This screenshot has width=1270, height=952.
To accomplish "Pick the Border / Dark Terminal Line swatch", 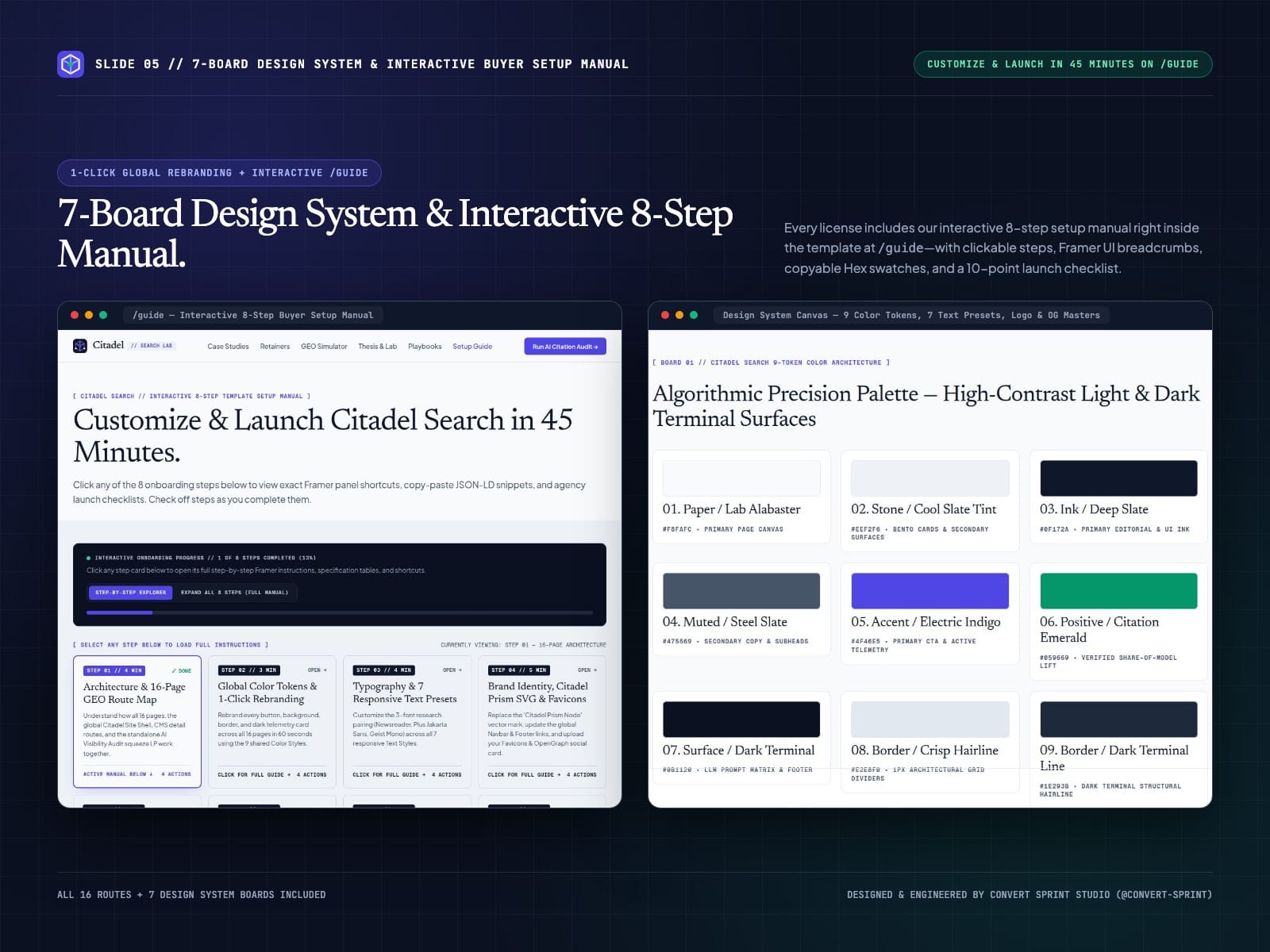I will coord(1118,720).
